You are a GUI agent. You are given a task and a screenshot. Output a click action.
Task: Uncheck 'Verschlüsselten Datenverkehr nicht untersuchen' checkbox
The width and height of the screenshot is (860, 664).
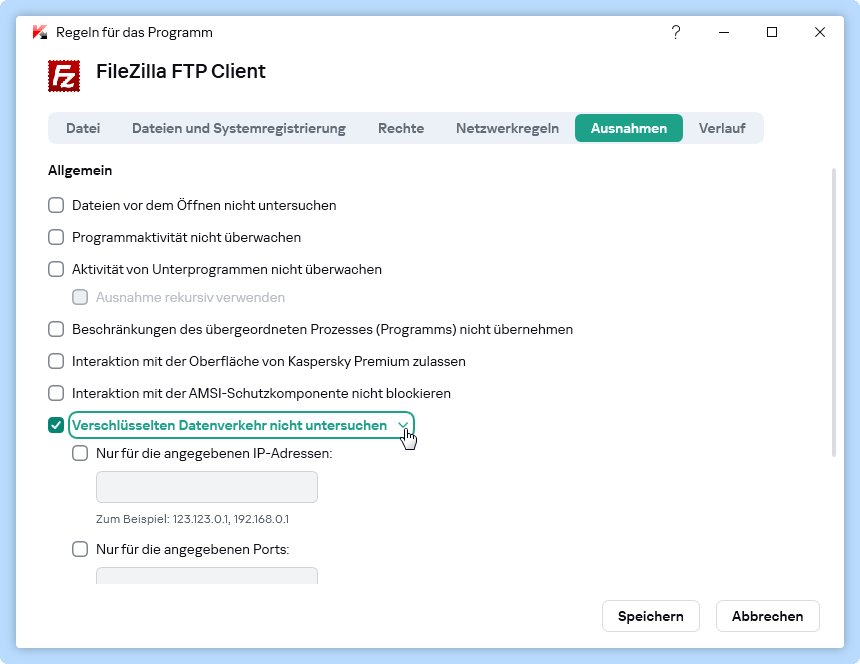tap(57, 426)
